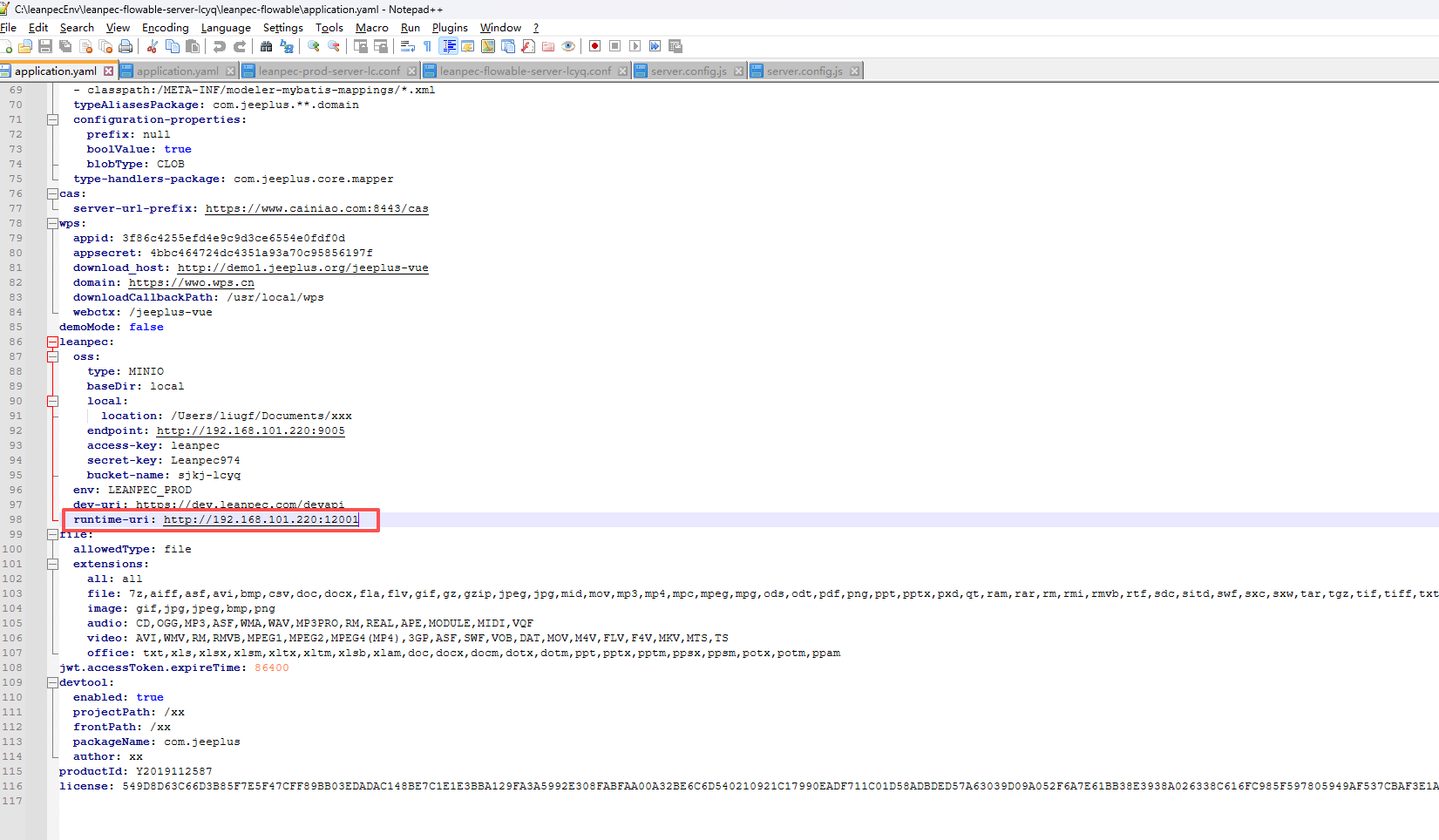Click the Save All toolbar icon
The width and height of the screenshot is (1439, 840).
[x=65, y=46]
